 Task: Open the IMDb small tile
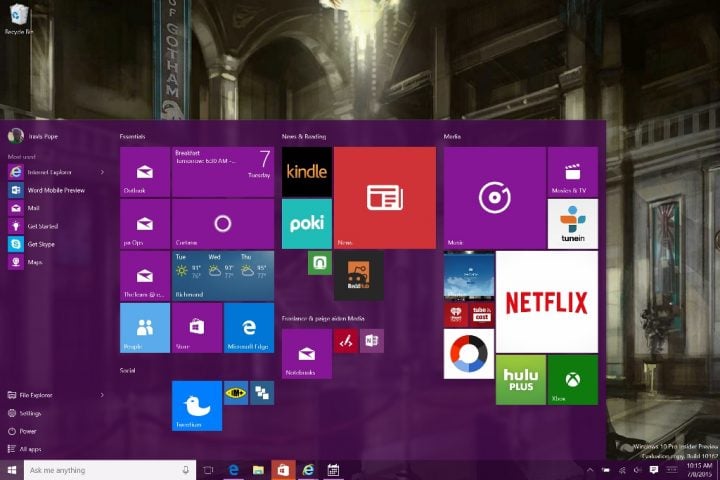tap(236, 393)
